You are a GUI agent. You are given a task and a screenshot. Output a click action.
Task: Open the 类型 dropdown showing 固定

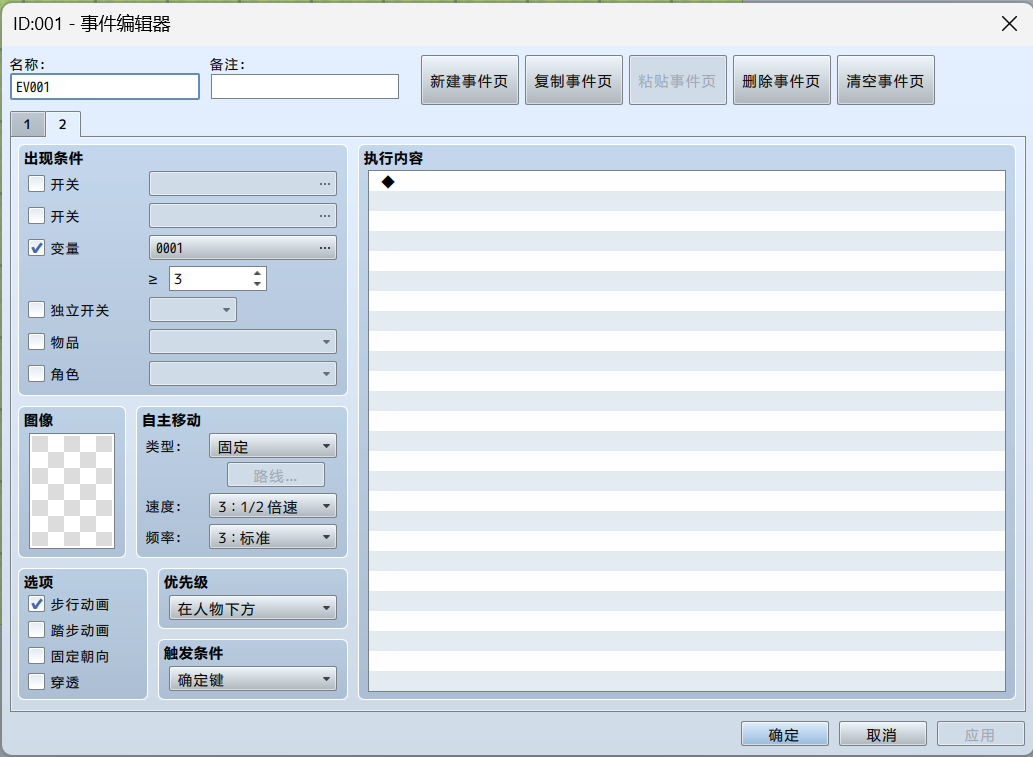273,446
